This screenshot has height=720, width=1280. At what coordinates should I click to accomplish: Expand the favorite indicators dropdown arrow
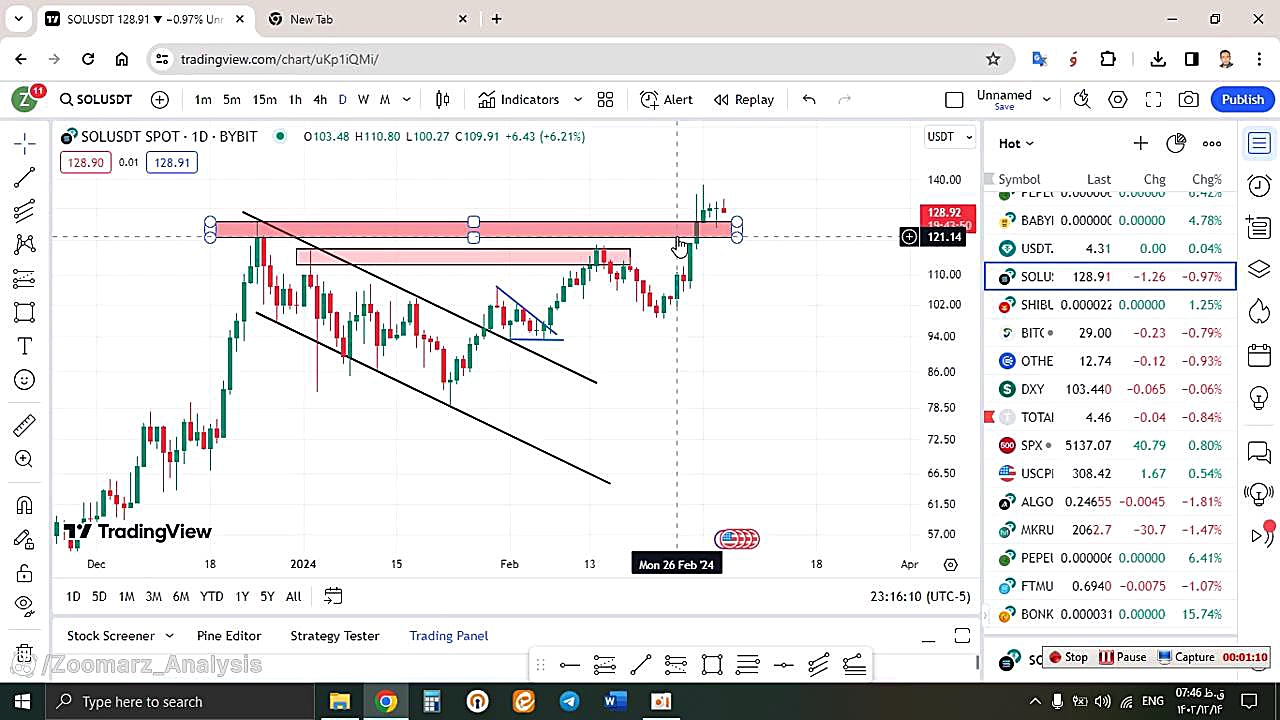[578, 99]
